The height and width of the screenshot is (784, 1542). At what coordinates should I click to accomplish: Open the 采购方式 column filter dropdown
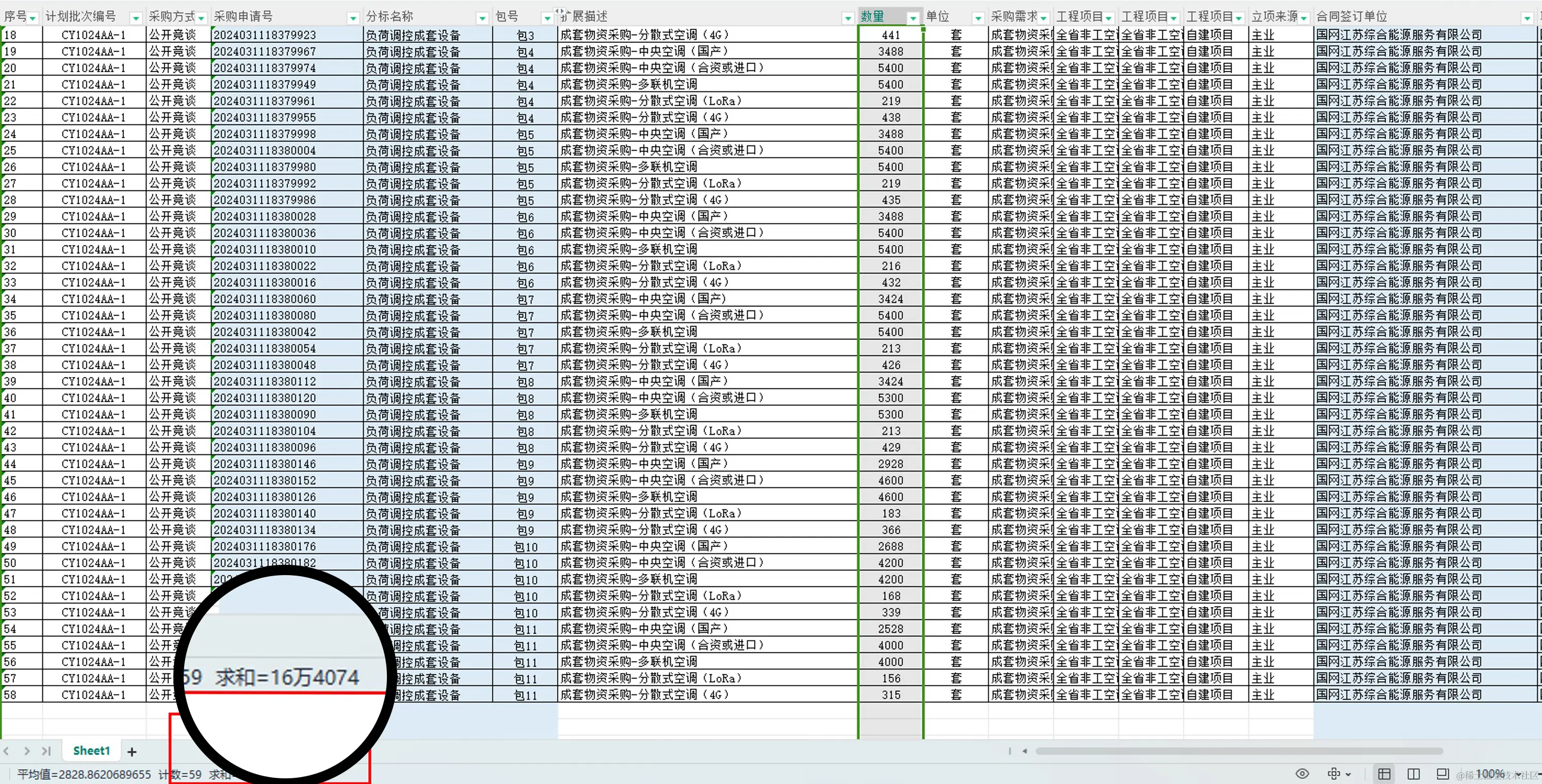click(x=202, y=18)
